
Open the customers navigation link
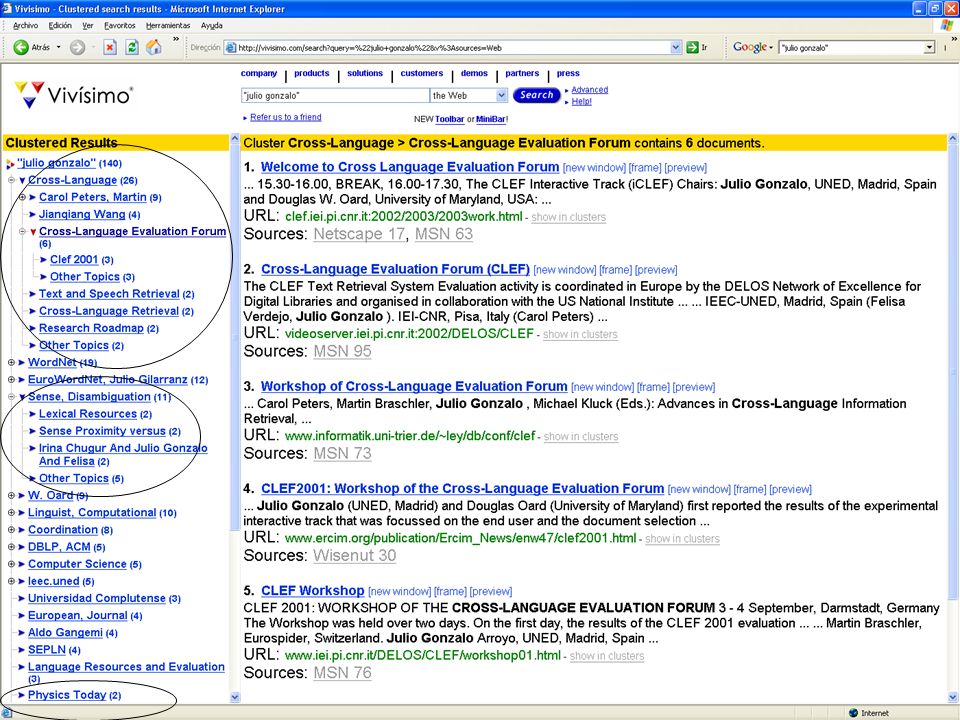[x=421, y=73]
